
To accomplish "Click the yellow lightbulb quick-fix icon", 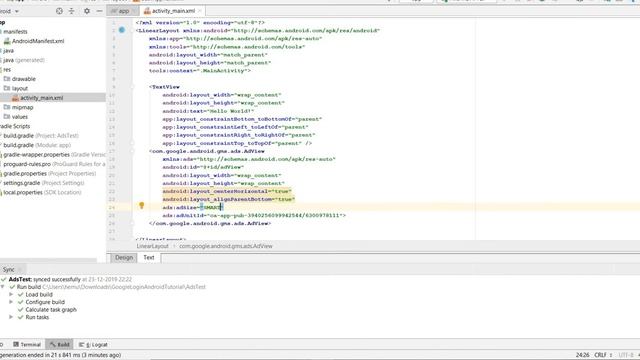I will coord(142,205).
